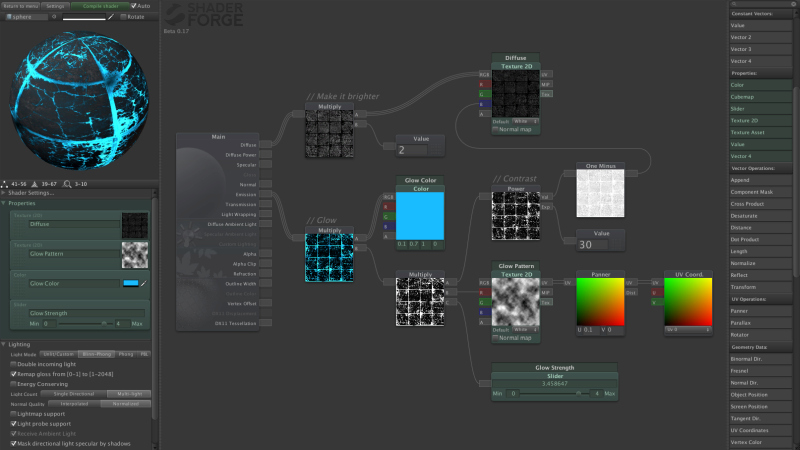Click the fragment instruction count icon under the preview
The height and width of the screenshot is (450, 800).
35,184
